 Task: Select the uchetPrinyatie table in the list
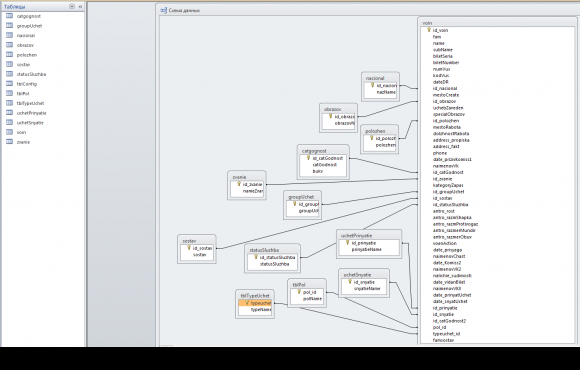[31, 113]
